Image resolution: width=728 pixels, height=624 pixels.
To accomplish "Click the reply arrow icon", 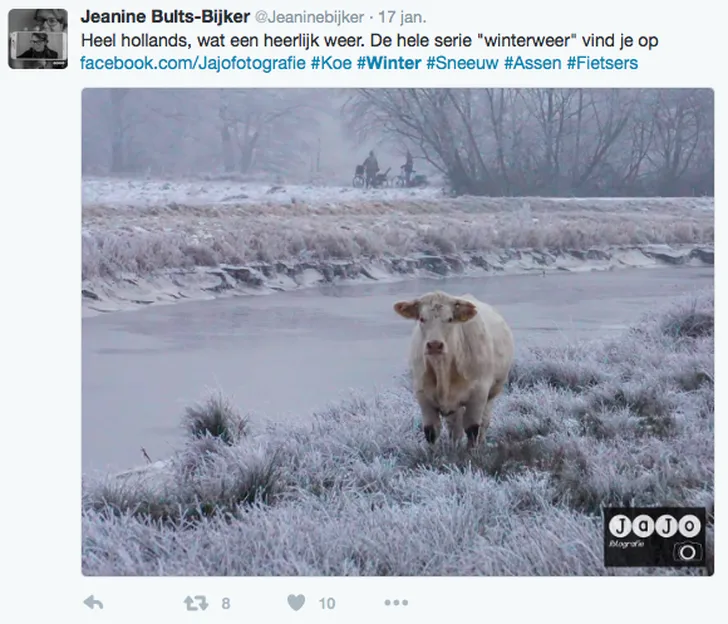I will (93, 603).
